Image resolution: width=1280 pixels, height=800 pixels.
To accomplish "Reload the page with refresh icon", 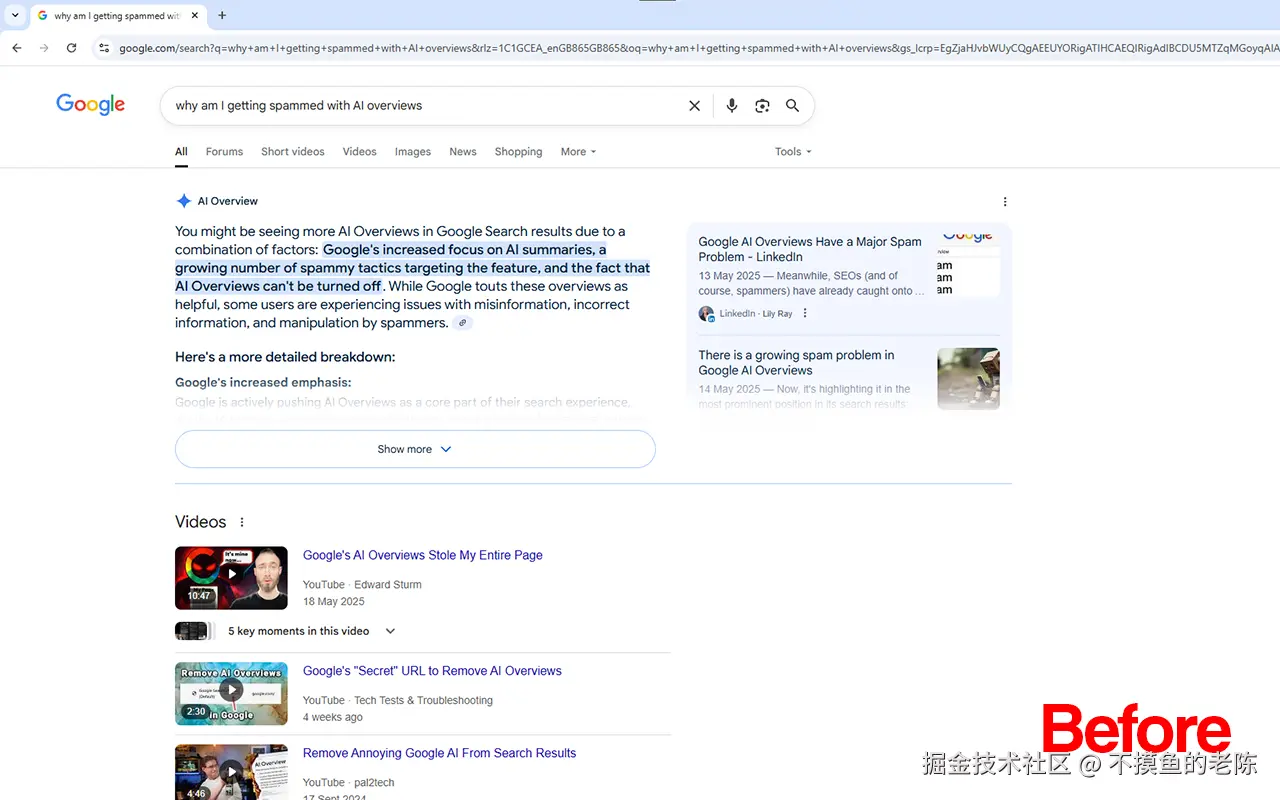I will pyautogui.click(x=71, y=48).
